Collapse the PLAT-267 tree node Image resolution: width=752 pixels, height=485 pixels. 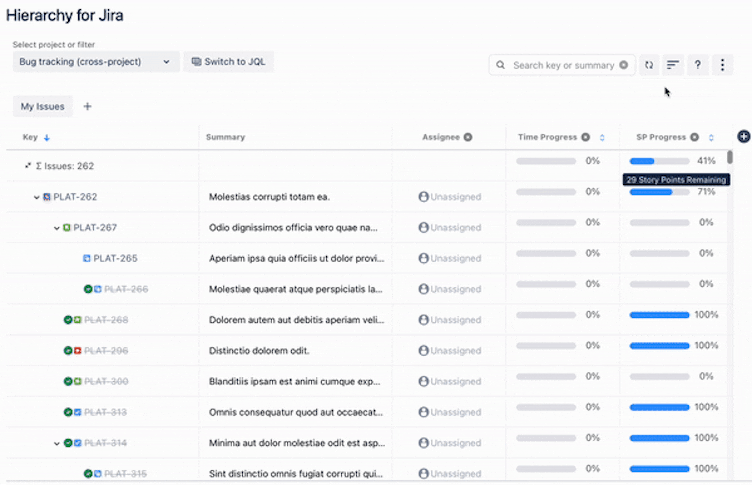point(57,228)
